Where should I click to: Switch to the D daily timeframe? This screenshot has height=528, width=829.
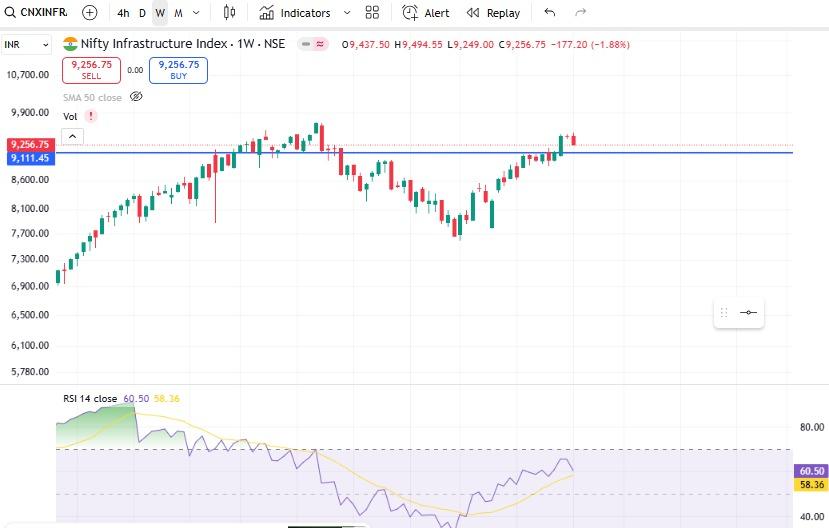(142, 13)
